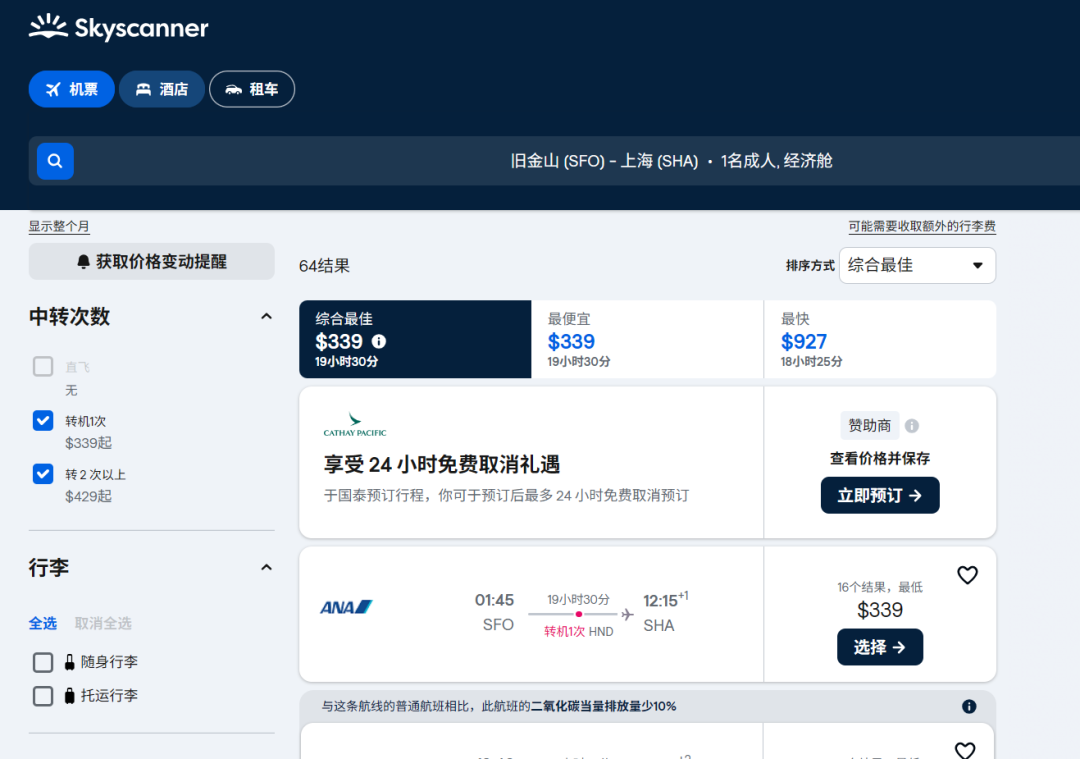Click info icon next to $339 best price

(x=379, y=342)
